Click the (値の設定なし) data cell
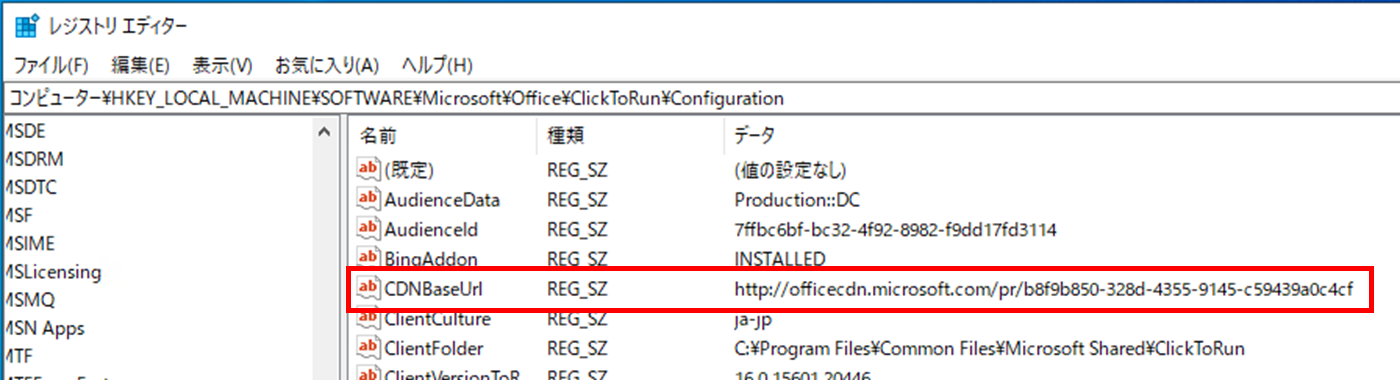This screenshot has height=380, width=1400. (x=790, y=170)
